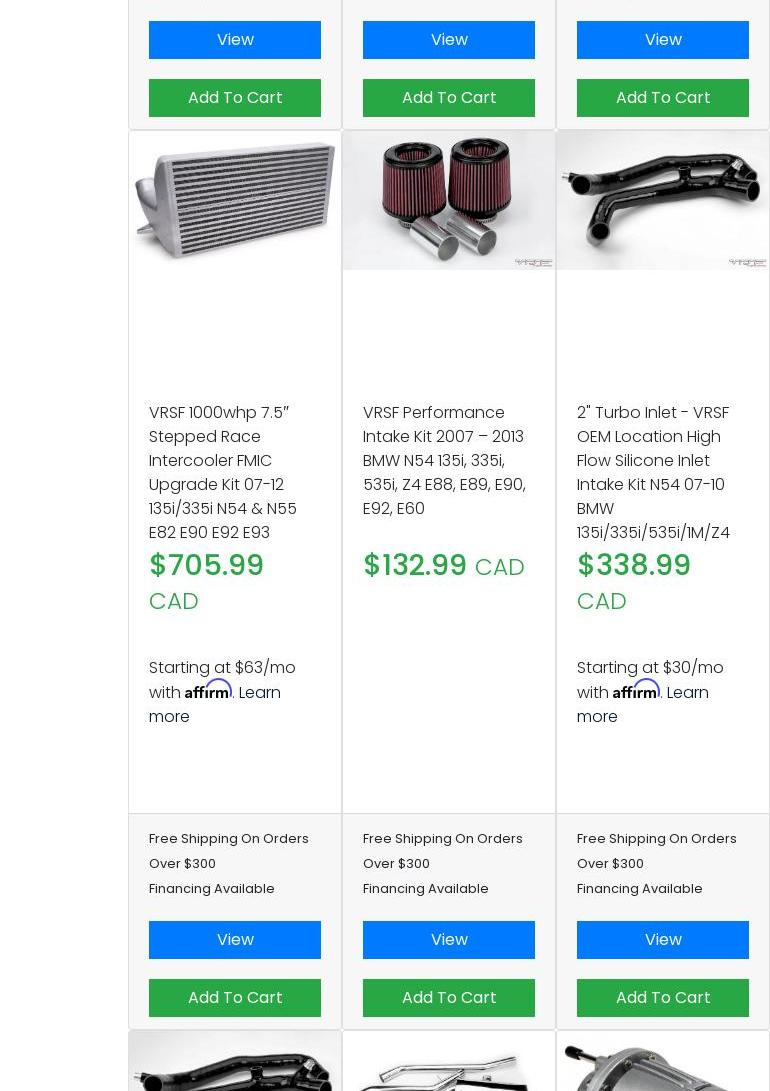View the 2" Turbo Inlet Kit product
770x1091 pixels.
pos(663,940)
